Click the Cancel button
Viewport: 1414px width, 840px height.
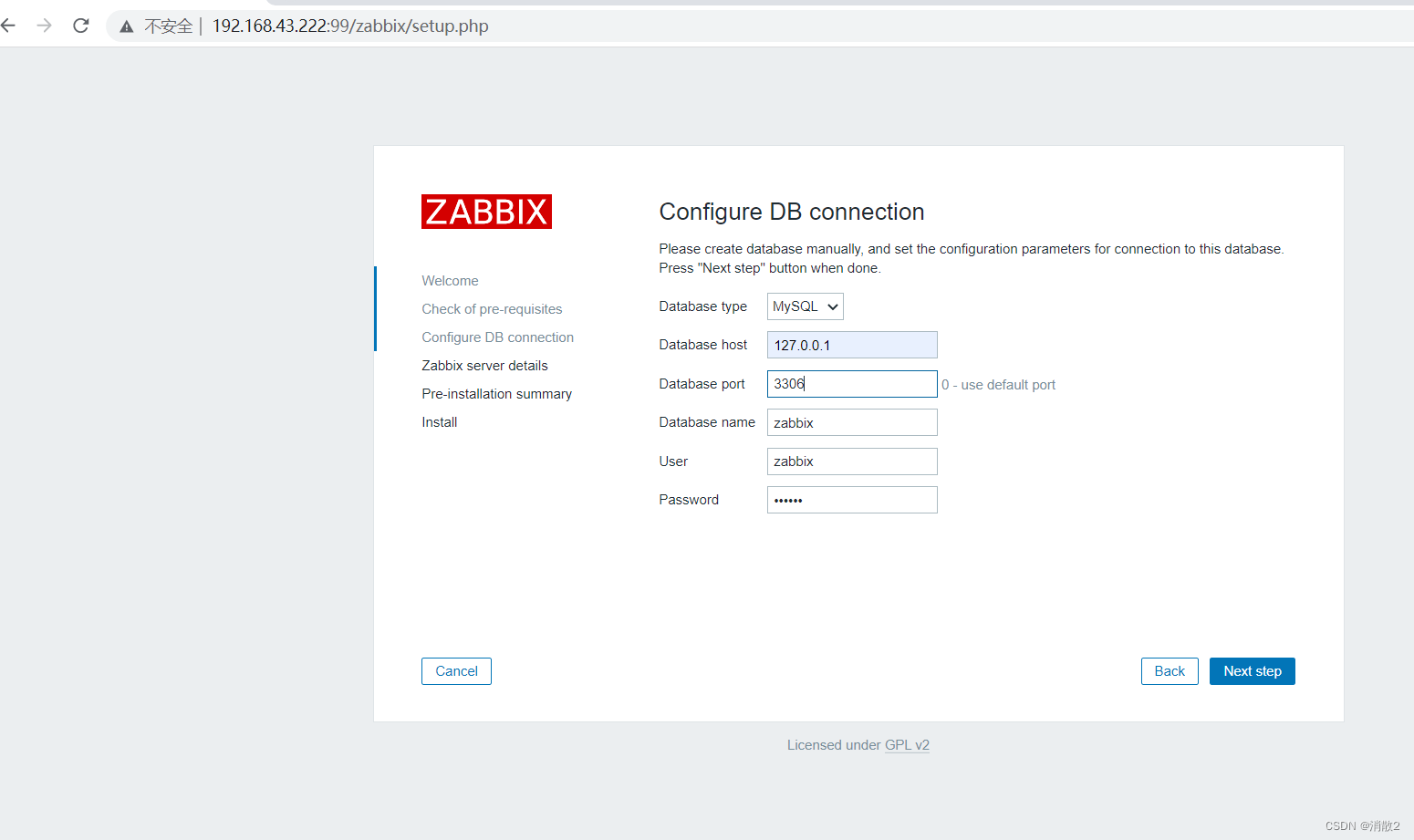click(x=456, y=671)
